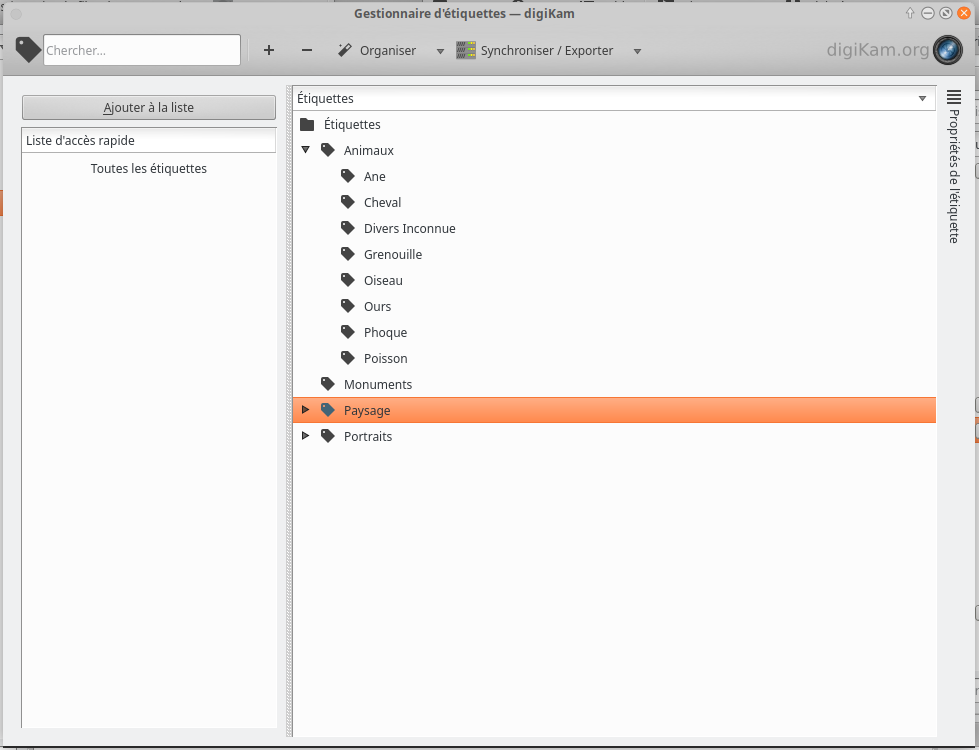Minimize the Gestionnaire d'étiquettes window
The image size is (979, 750).
(928, 13)
